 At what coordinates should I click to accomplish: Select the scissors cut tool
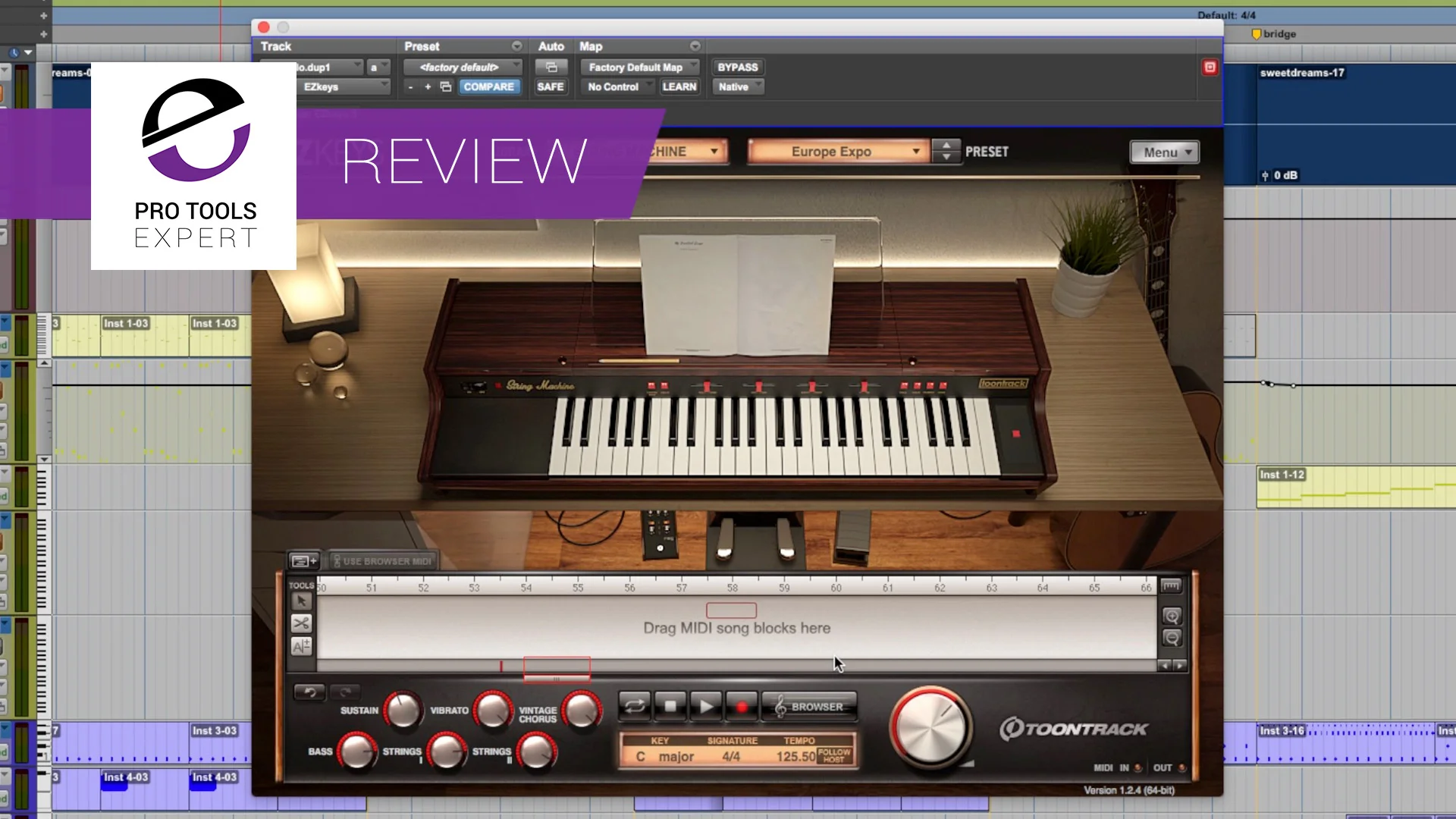pos(301,623)
